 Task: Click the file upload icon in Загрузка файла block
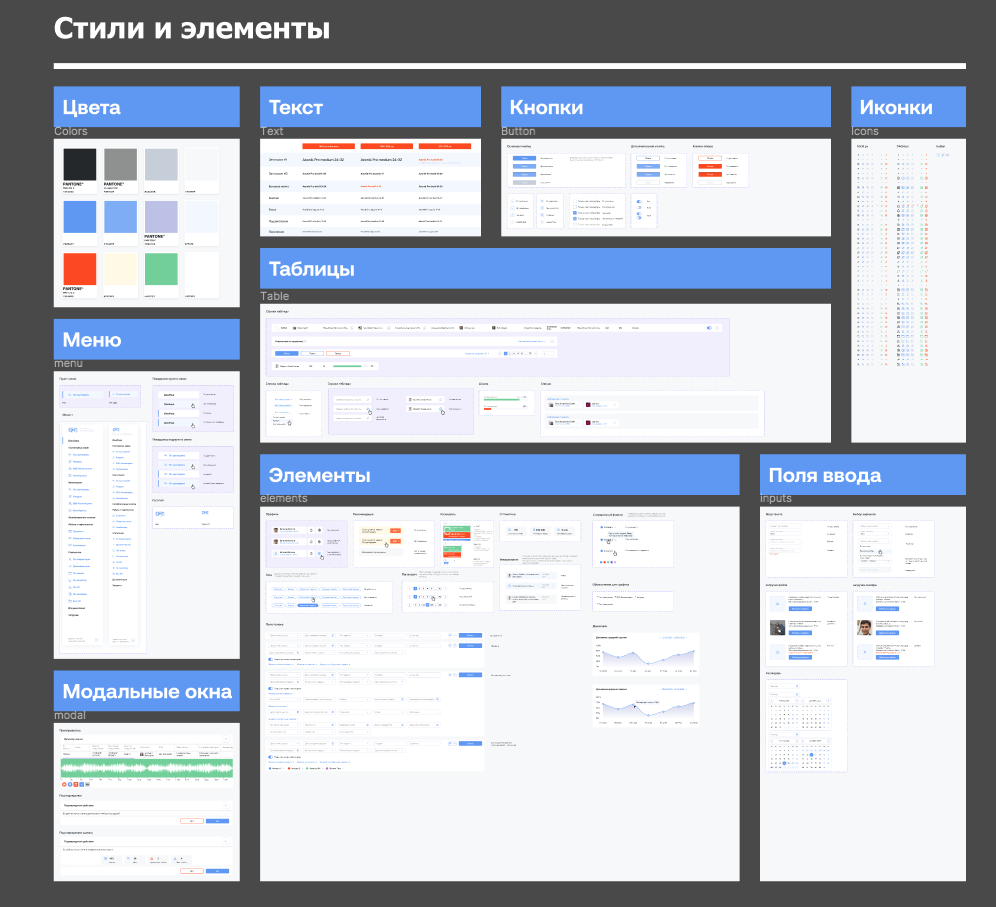click(x=777, y=603)
